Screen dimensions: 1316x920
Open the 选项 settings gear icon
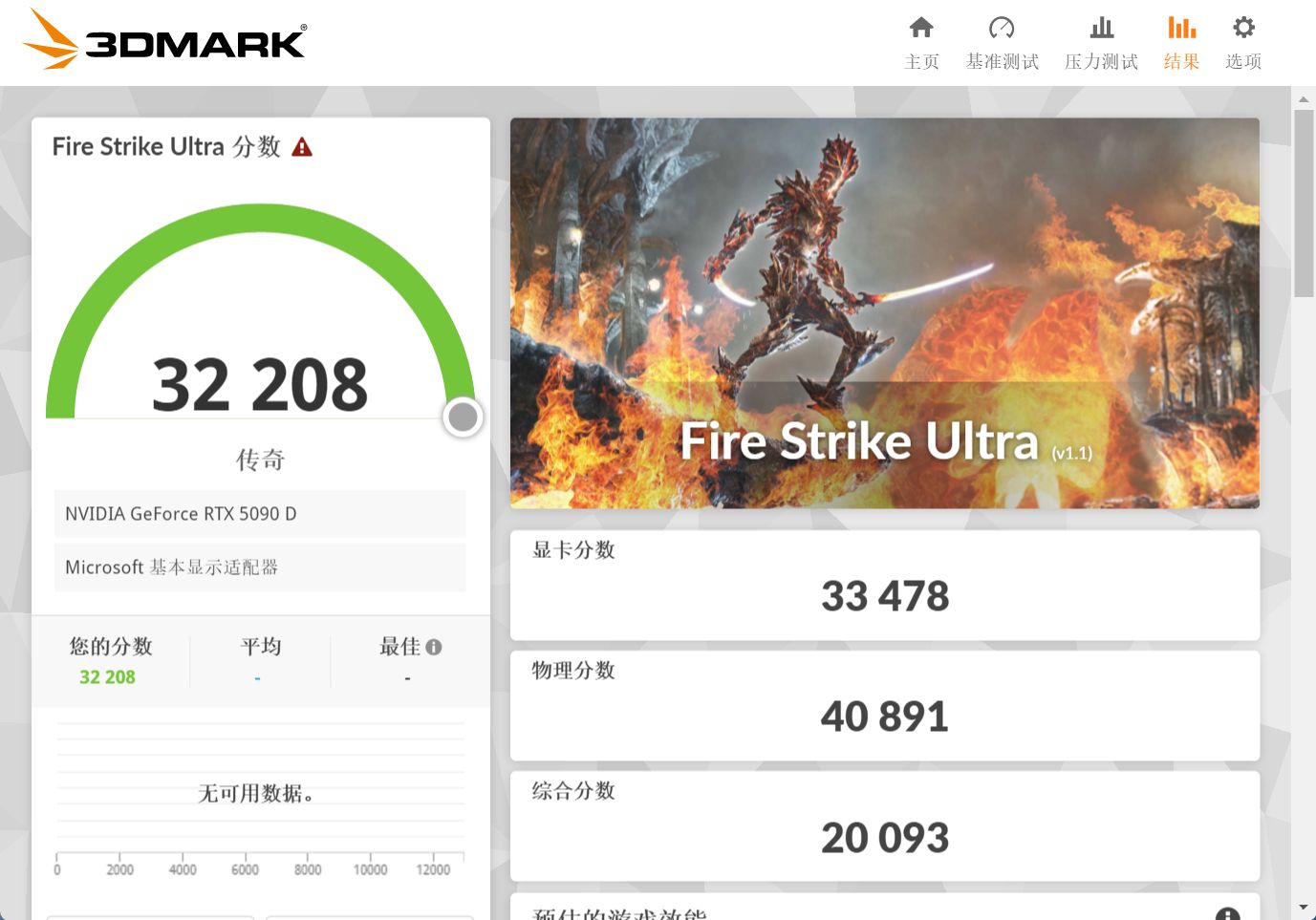tap(1243, 27)
